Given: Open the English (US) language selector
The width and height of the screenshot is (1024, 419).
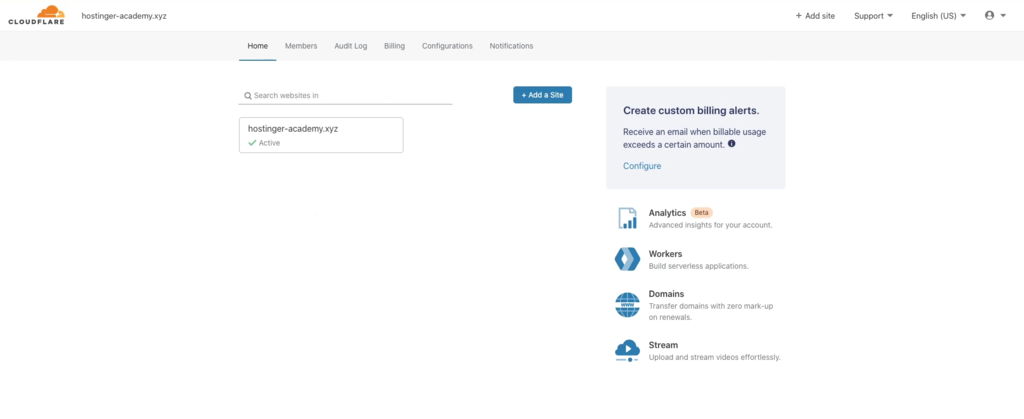Looking at the screenshot, I should [x=938, y=16].
